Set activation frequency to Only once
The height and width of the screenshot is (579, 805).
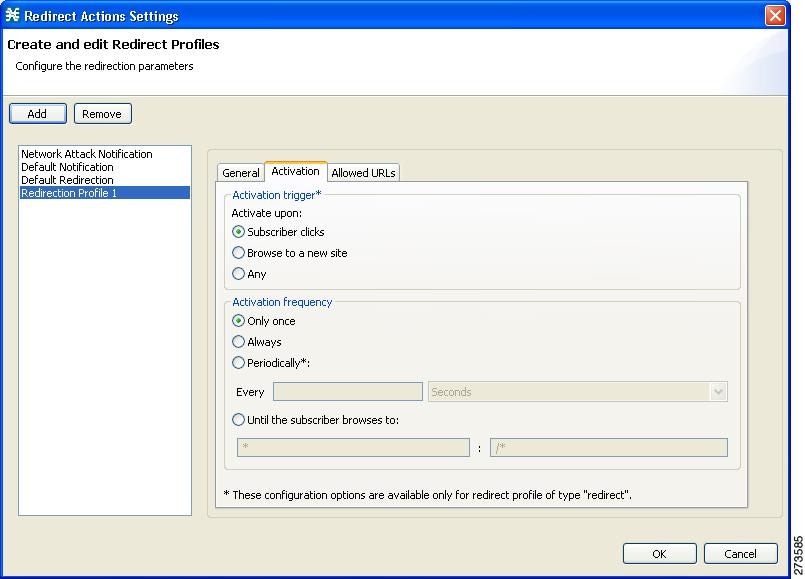point(239,321)
